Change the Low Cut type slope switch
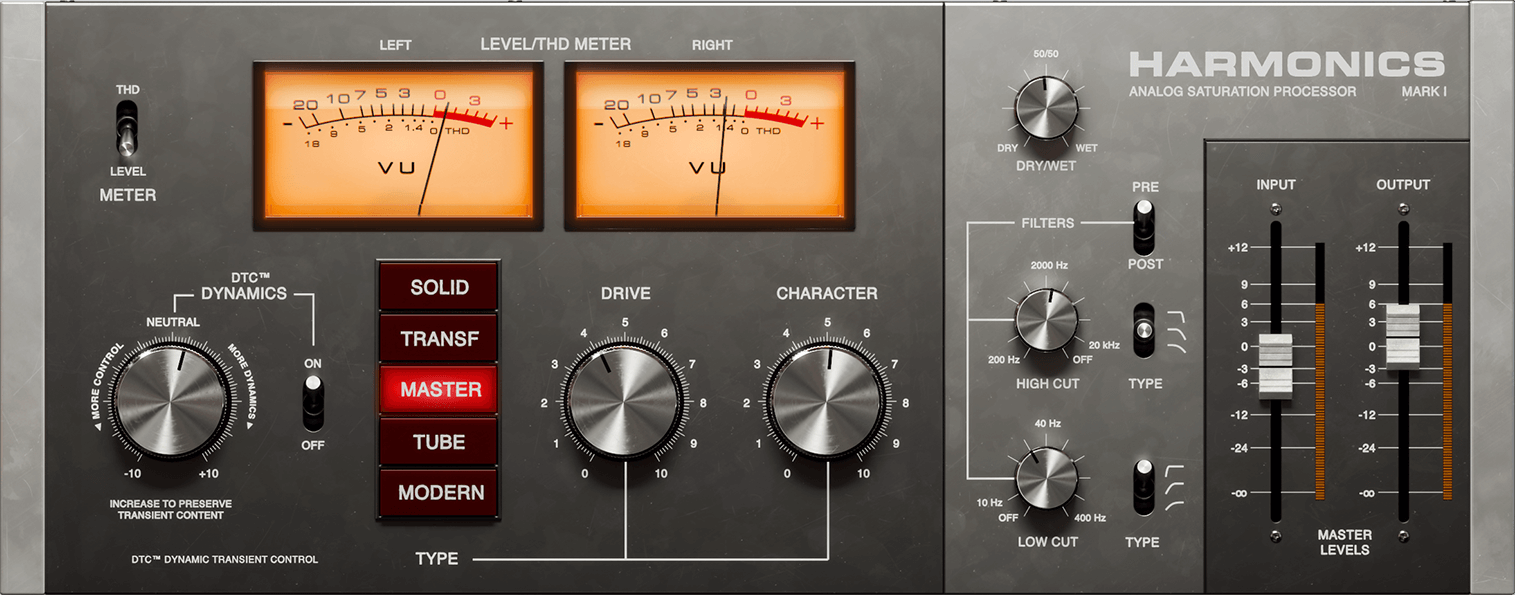1515x595 pixels. click(1143, 487)
